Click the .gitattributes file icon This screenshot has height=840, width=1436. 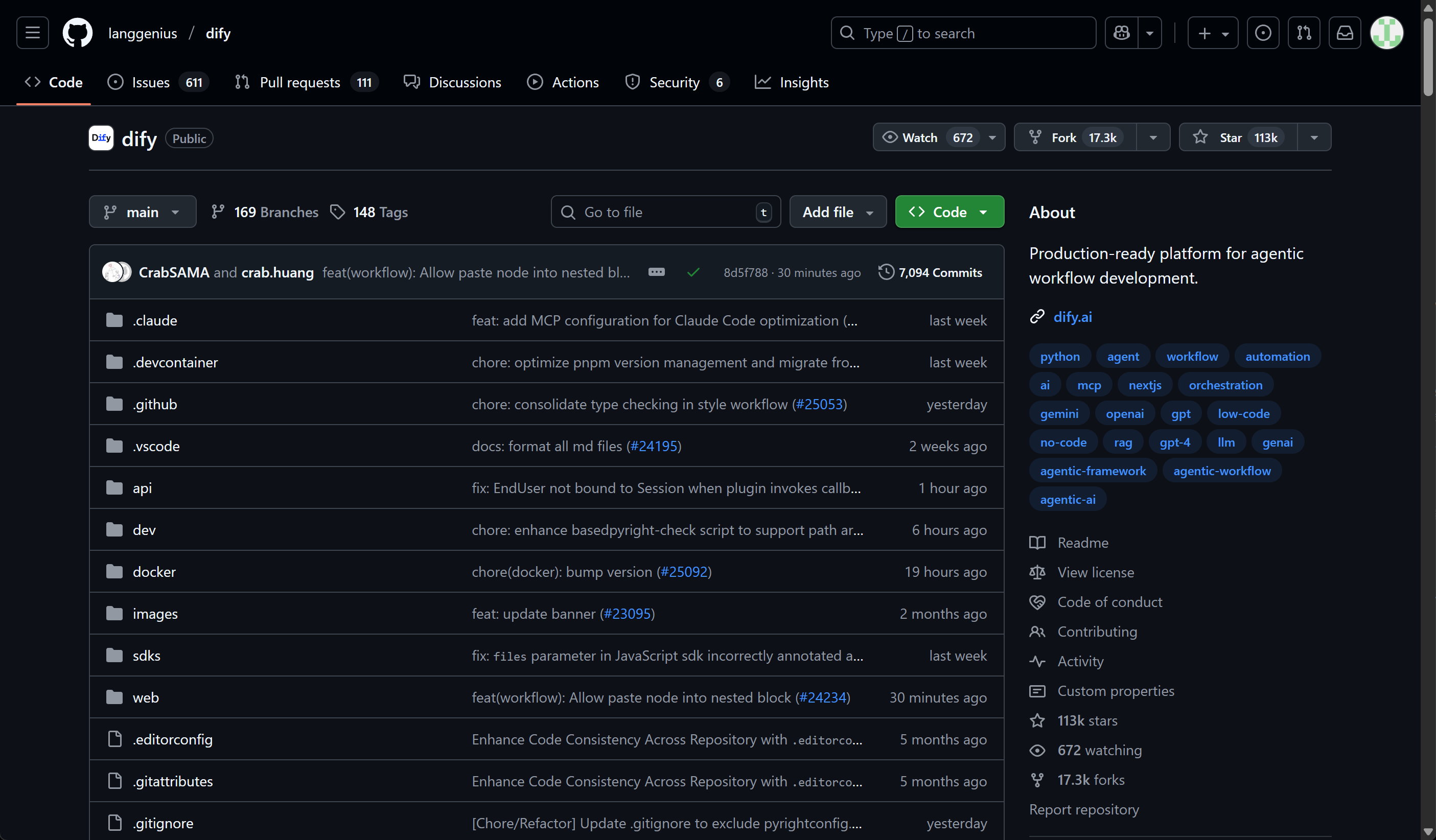114,781
